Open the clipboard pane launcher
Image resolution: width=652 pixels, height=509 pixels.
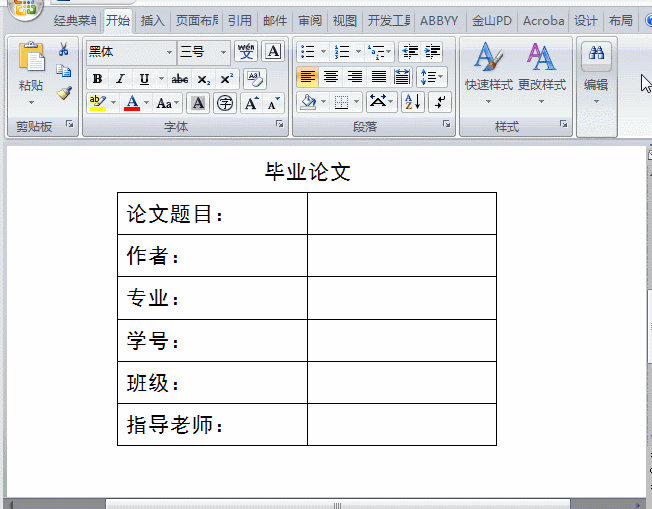pyautogui.click(x=69, y=124)
